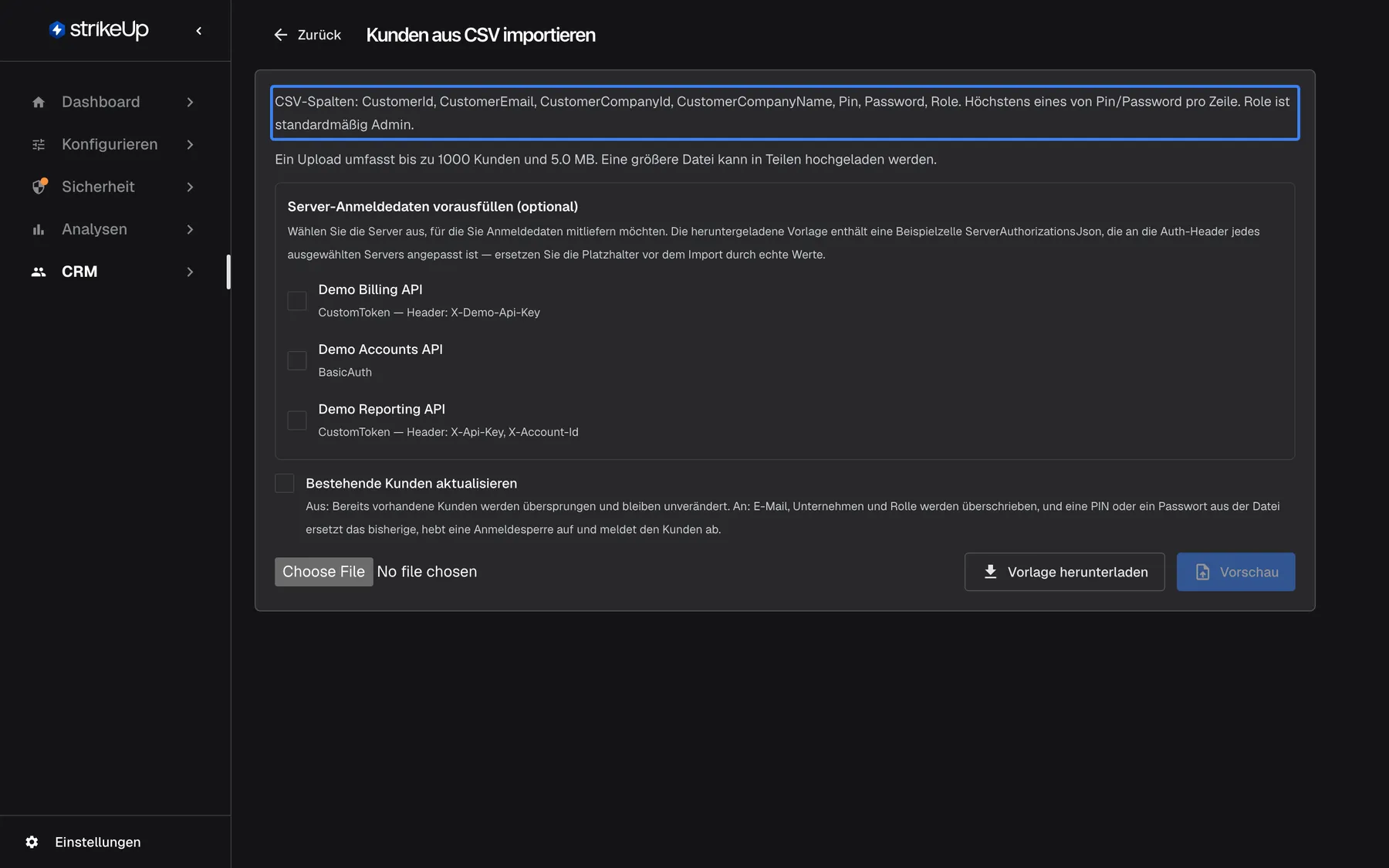The width and height of the screenshot is (1389, 868).
Task: Click the Konfigurieren sliders icon
Action: tap(39, 144)
